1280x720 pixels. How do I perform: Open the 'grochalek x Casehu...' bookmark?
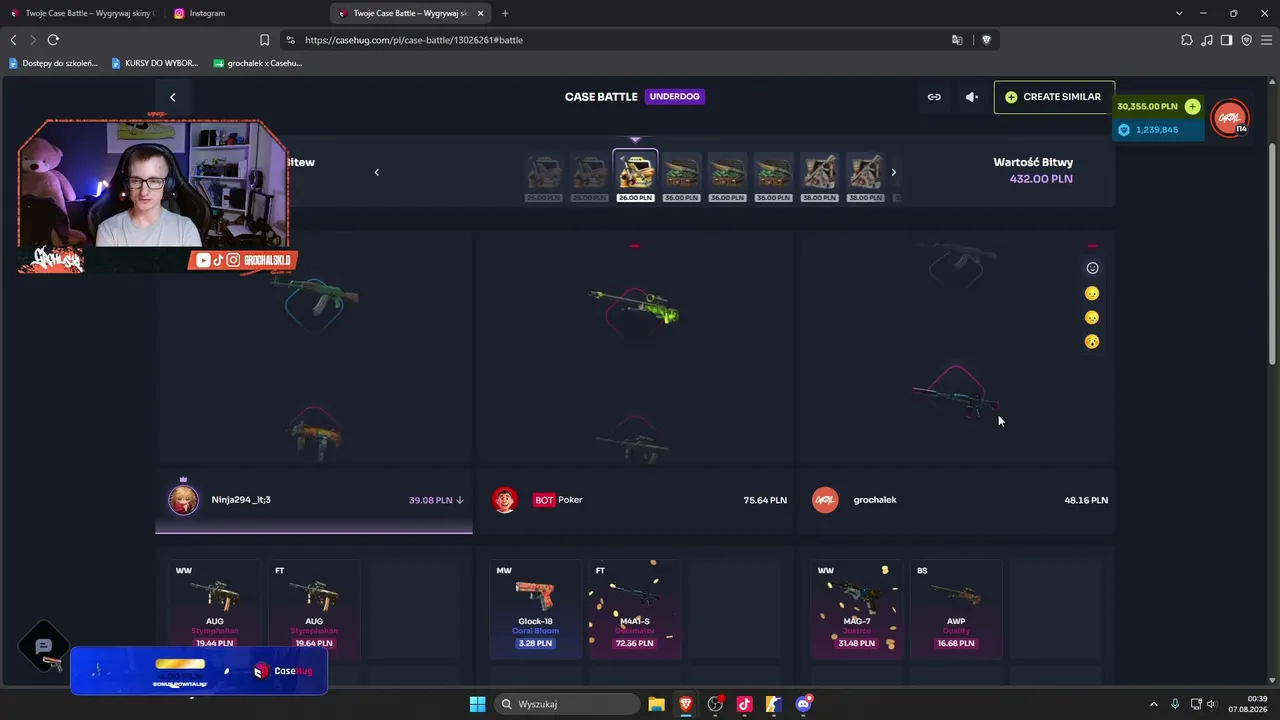(257, 63)
